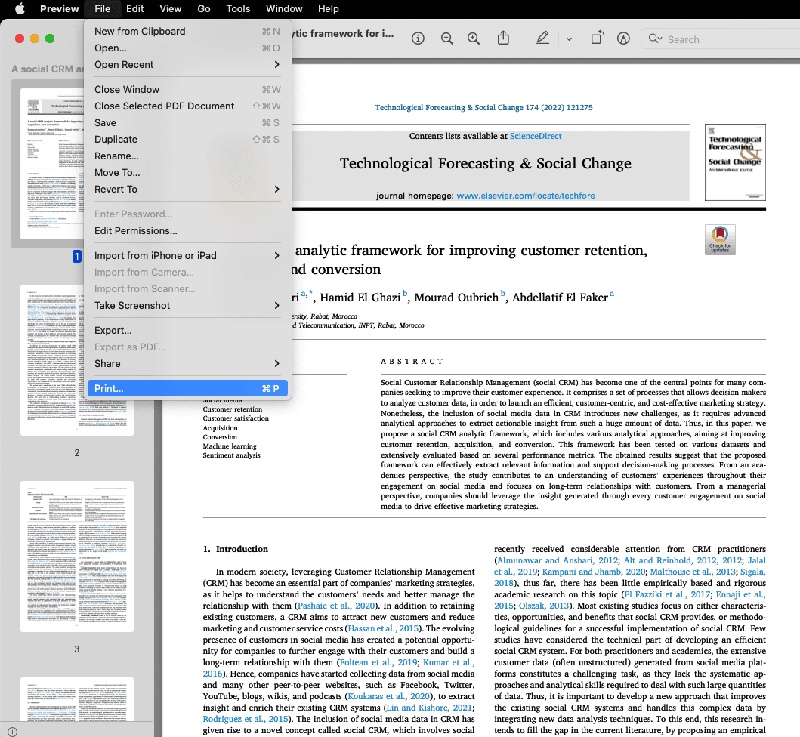The height and width of the screenshot is (737, 800).
Task: Select page 1 thumbnail in sidebar
Action: point(52,164)
